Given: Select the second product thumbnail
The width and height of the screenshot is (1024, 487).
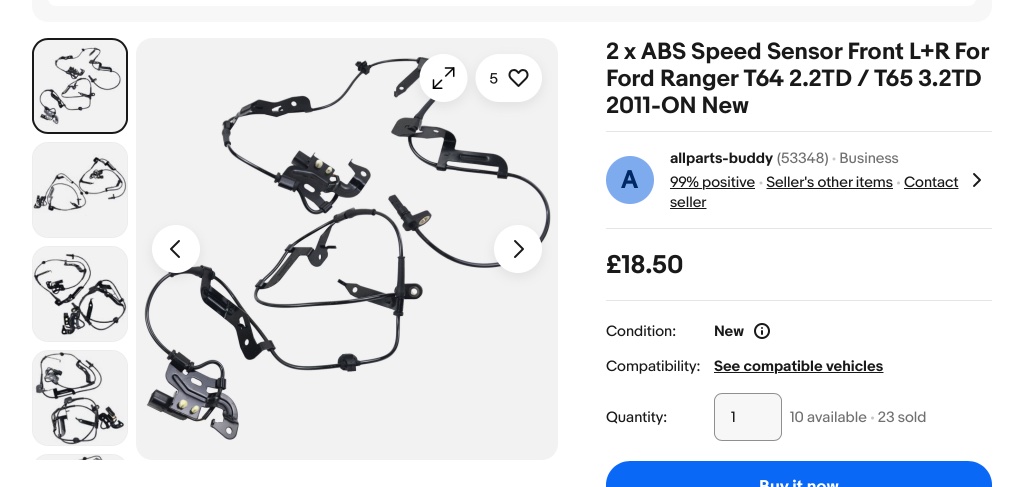Looking at the screenshot, I should click(80, 190).
